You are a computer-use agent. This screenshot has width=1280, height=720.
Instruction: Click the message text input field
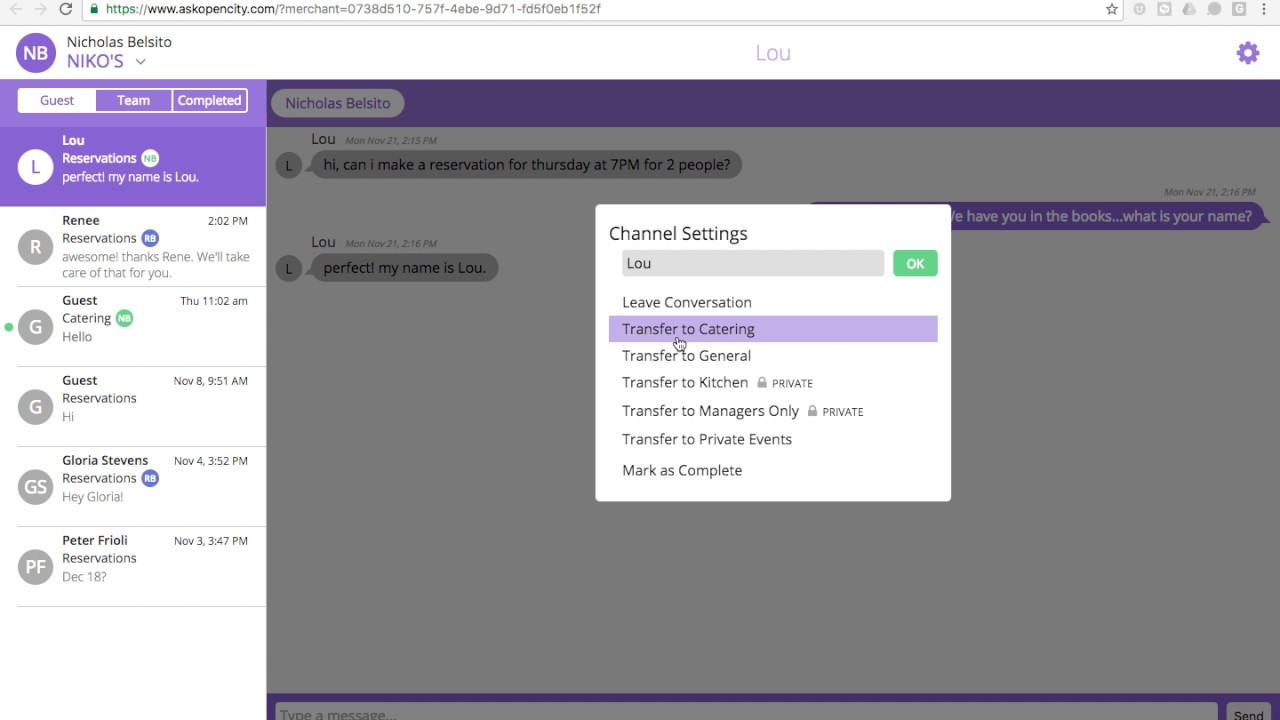(x=746, y=713)
